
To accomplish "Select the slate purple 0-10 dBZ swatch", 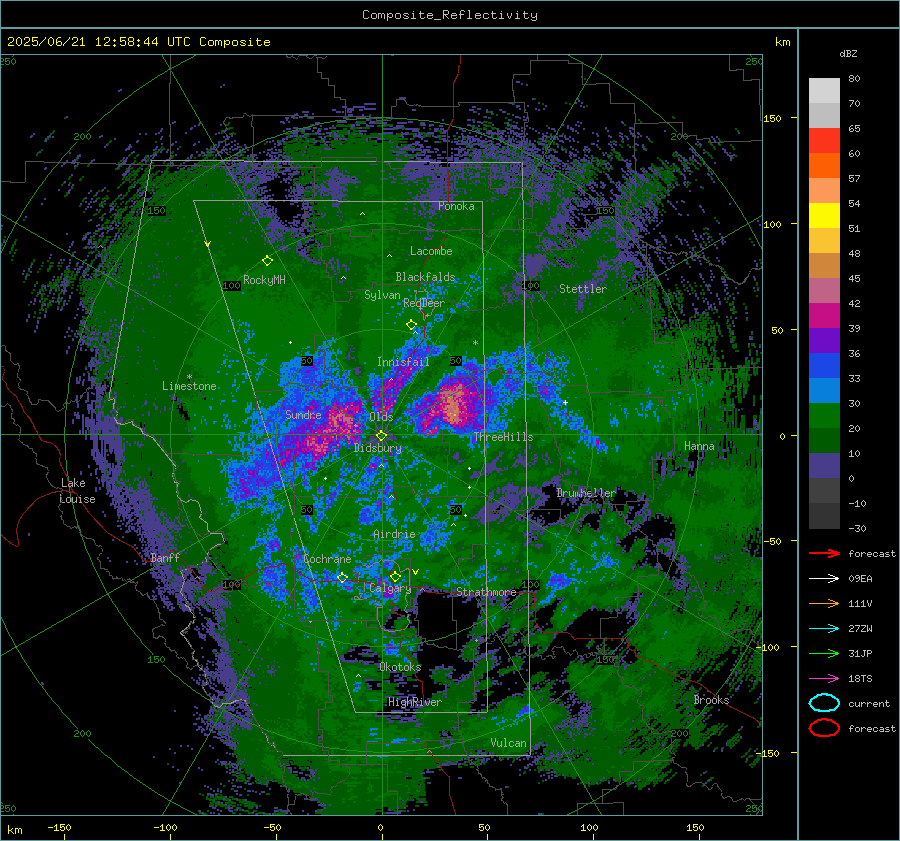I will (824, 466).
